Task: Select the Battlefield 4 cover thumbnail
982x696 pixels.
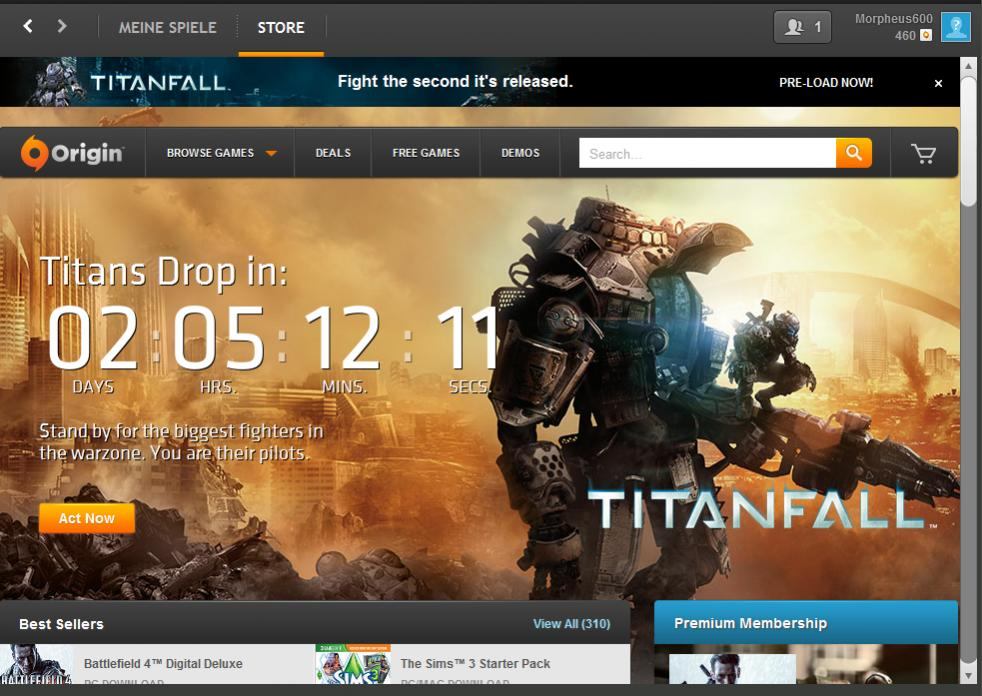Action: 36,664
